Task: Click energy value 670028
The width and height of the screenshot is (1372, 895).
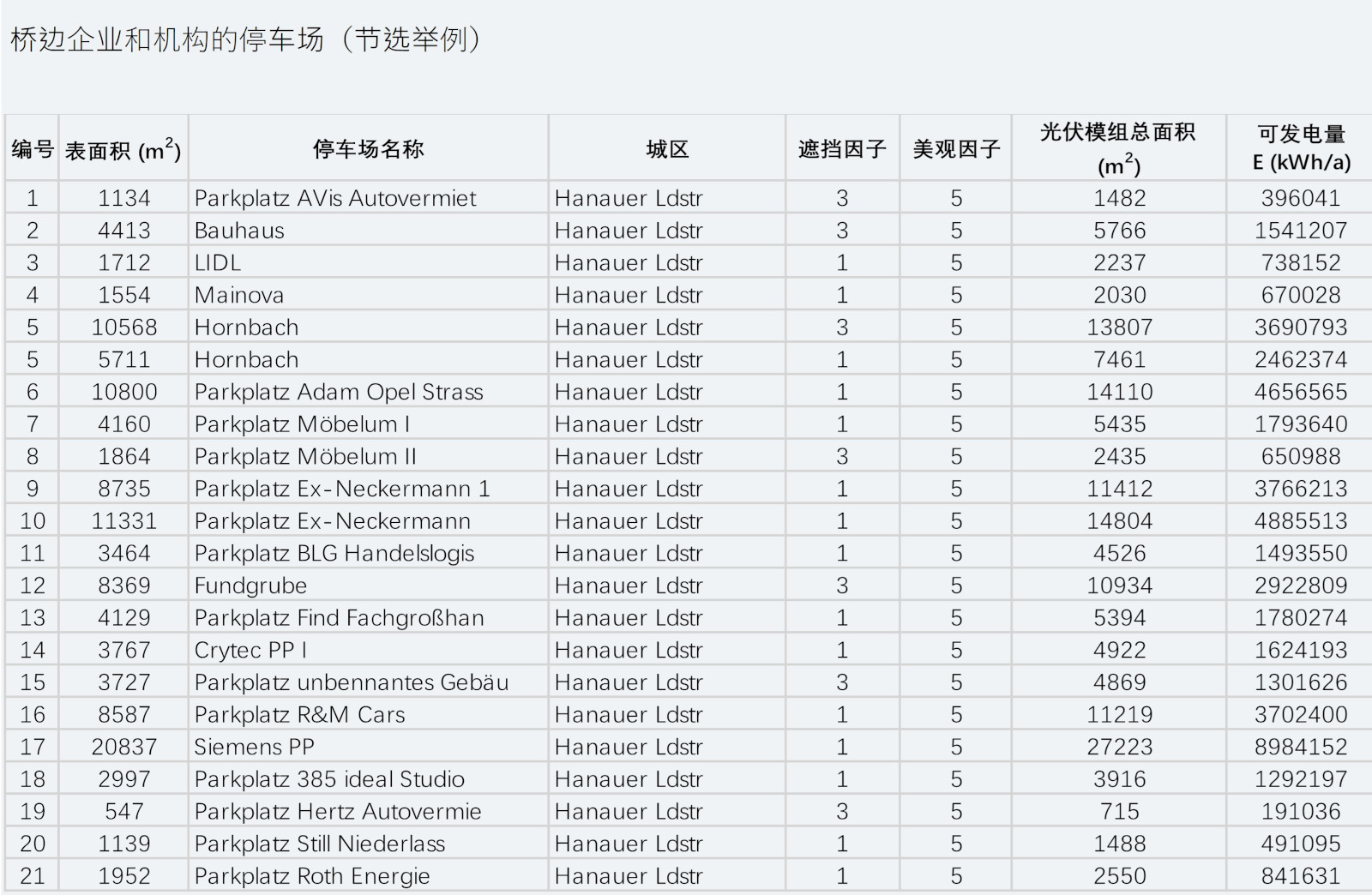Action: click(x=1301, y=295)
